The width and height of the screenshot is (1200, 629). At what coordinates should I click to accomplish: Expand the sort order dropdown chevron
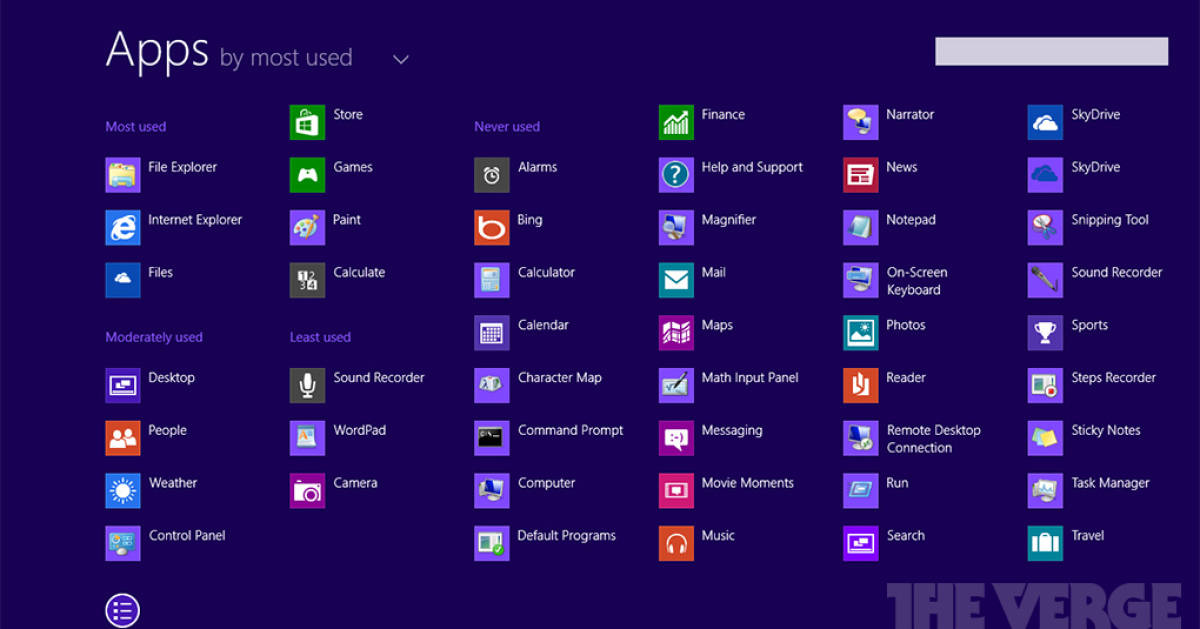(401, 60)
